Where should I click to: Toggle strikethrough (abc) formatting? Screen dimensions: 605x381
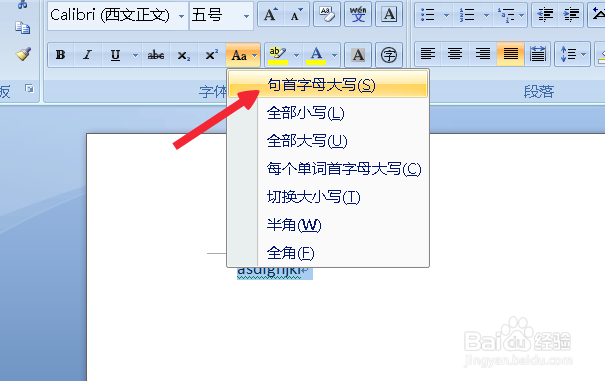pyautogui.click(x=156, y=55)
